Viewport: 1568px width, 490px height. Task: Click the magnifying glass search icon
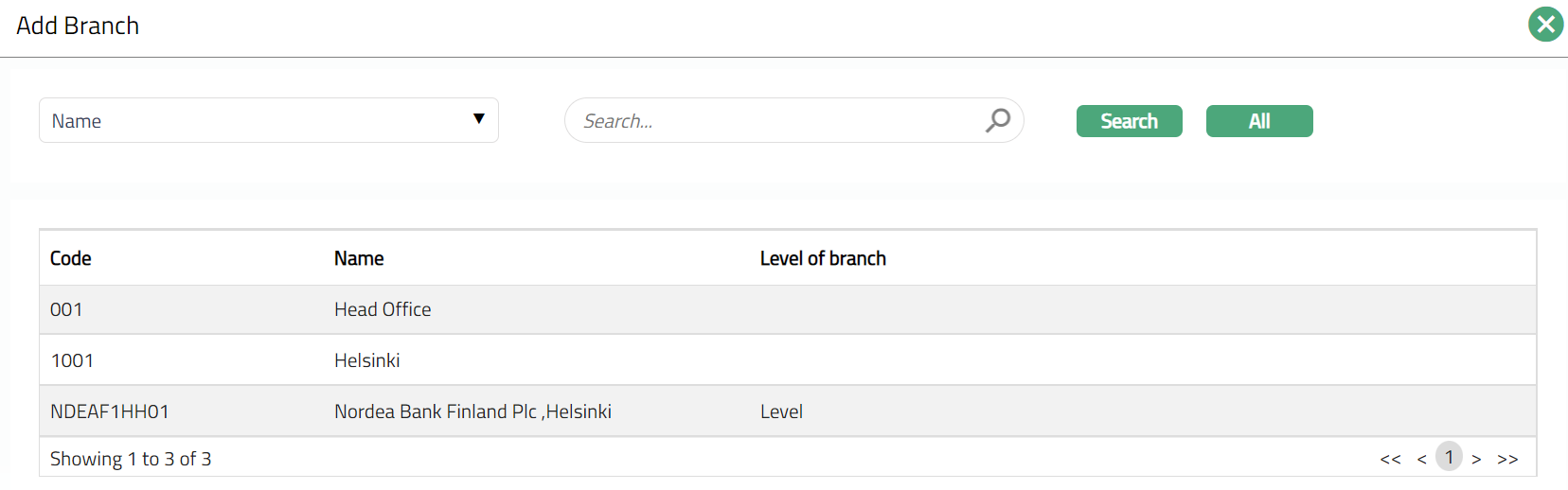point(998,120)
